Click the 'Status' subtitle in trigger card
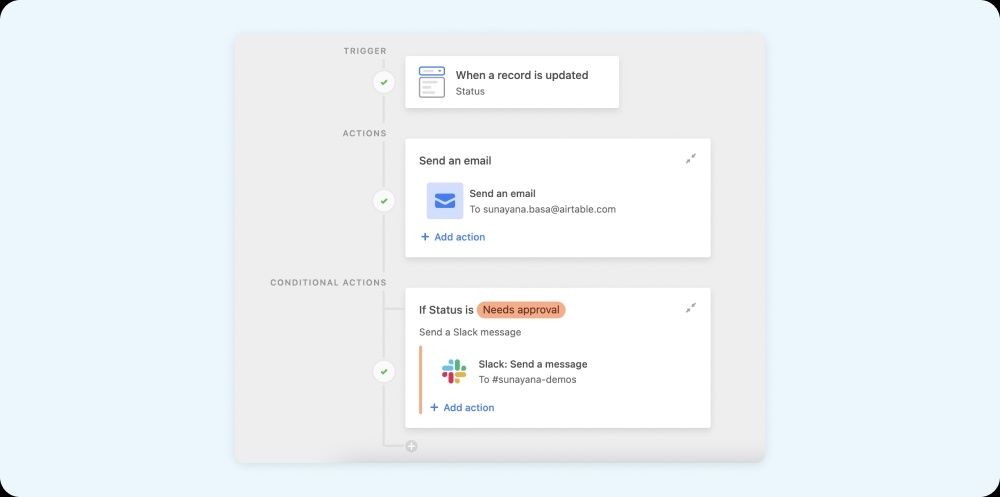The width and height of the screenshot is (1000, 497). click(470, 91)
